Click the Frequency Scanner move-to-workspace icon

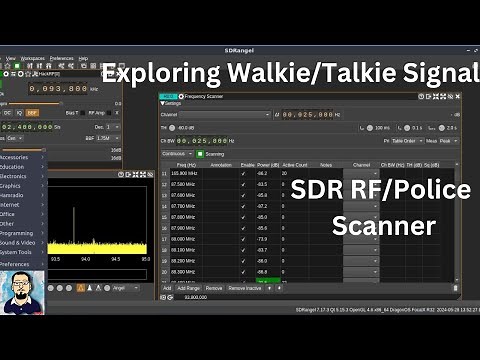429,96
